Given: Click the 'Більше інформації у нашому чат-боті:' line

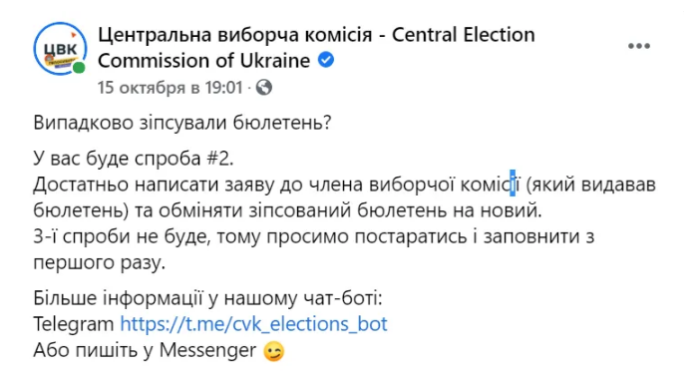Looking at the screenshot, I should (x=208, y=298).
